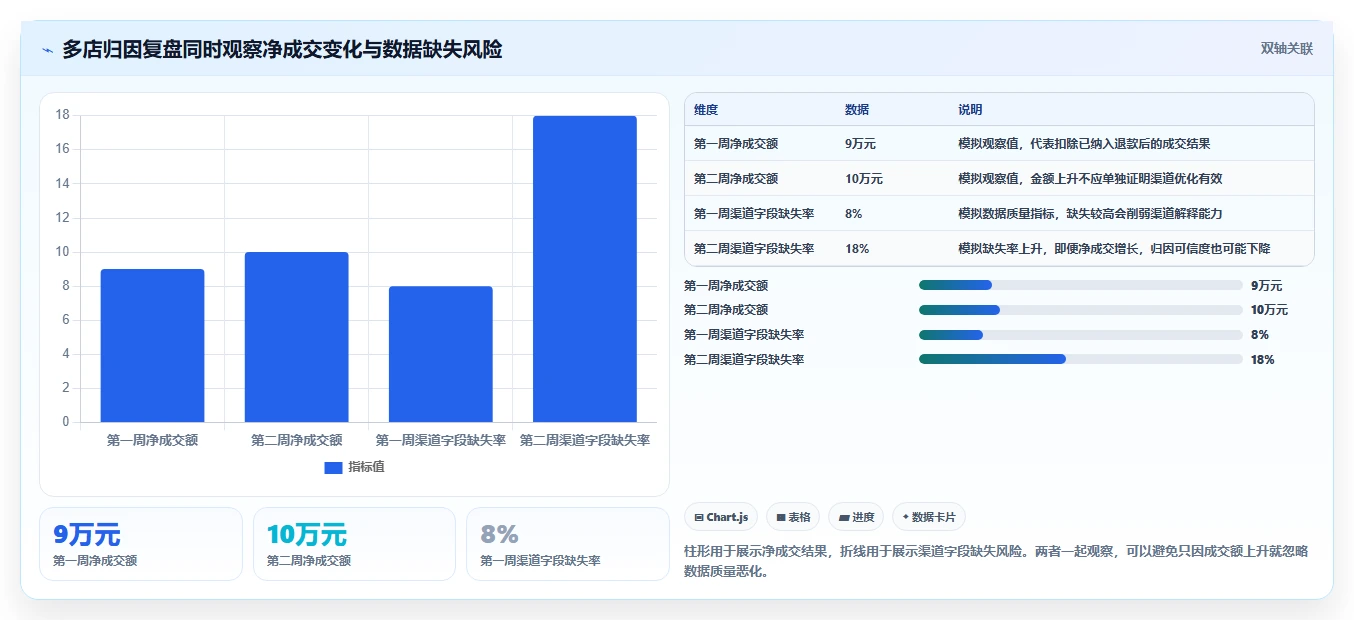Click the 第一周渠道字段缺失率 x-axis label
The width and height of the screenshot is (1354, 620).
(440, 440)
